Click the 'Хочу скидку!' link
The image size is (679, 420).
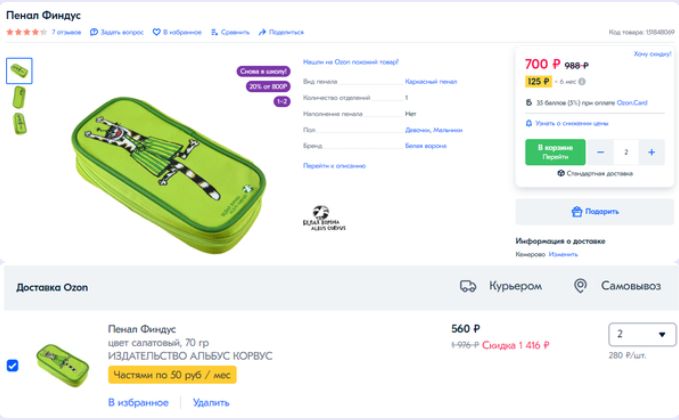click(x=652, y=53)
